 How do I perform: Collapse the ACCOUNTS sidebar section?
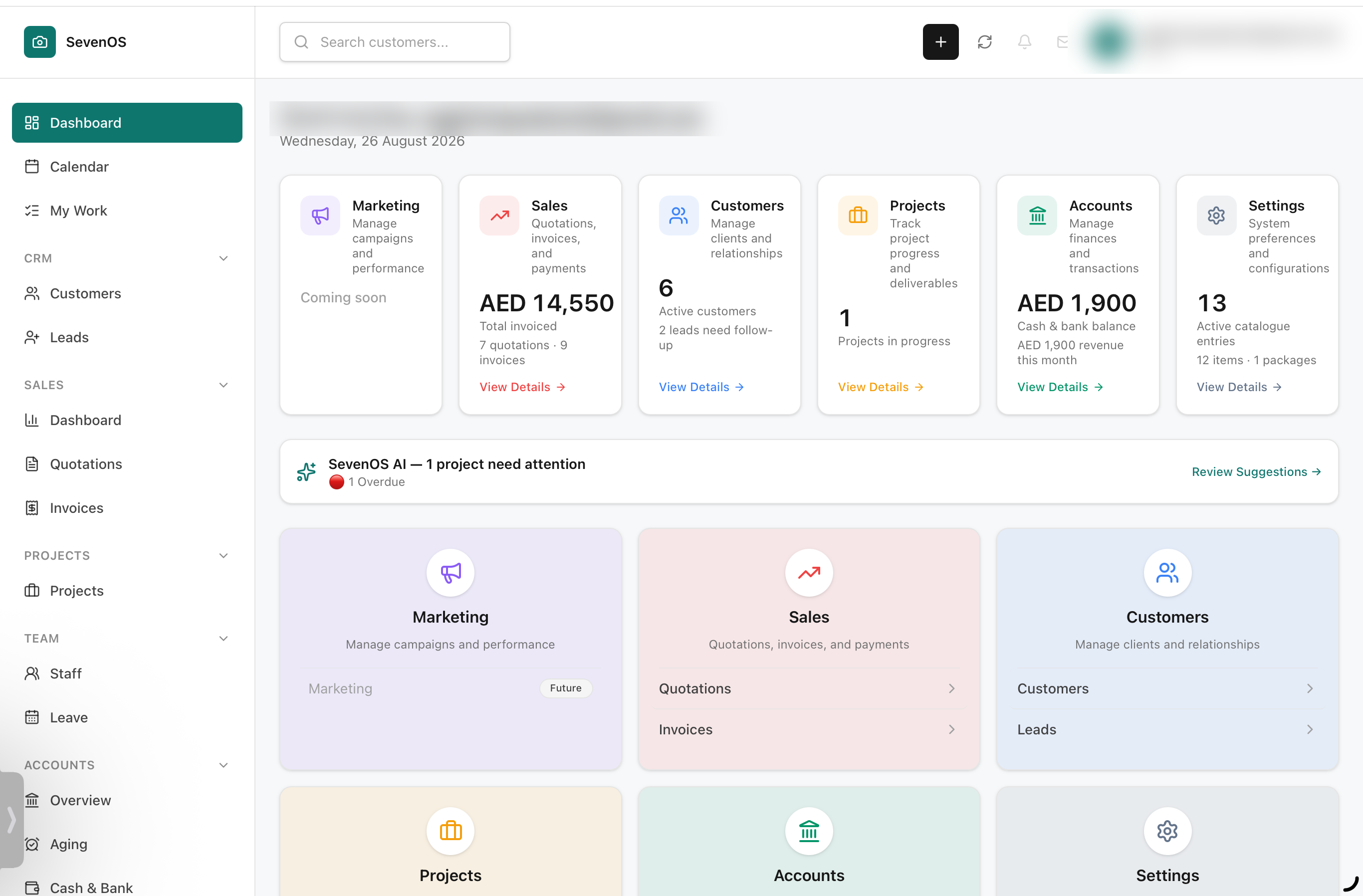click(224, 765)
